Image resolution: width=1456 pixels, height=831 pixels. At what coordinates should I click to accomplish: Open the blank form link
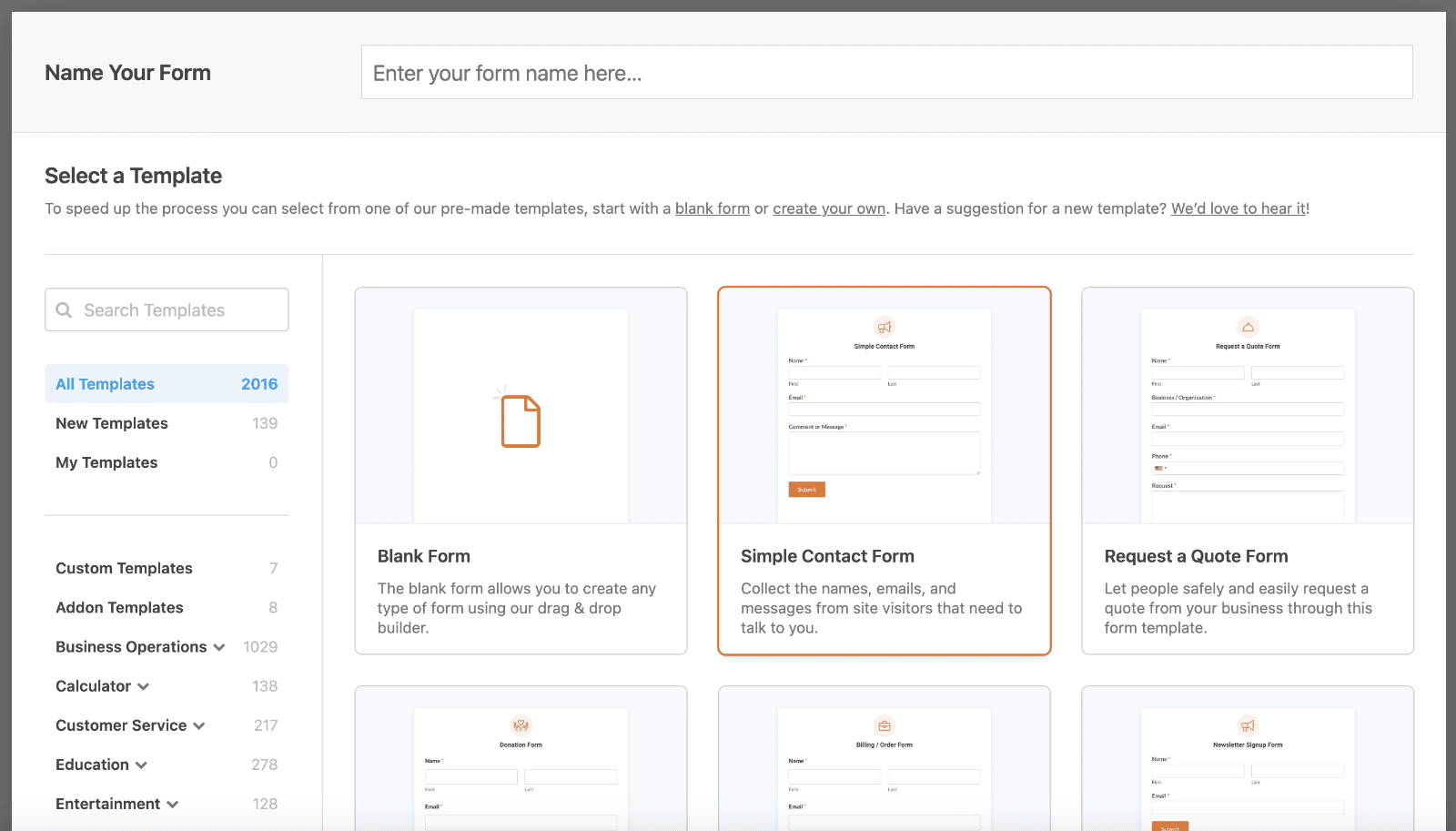(712, 208)
